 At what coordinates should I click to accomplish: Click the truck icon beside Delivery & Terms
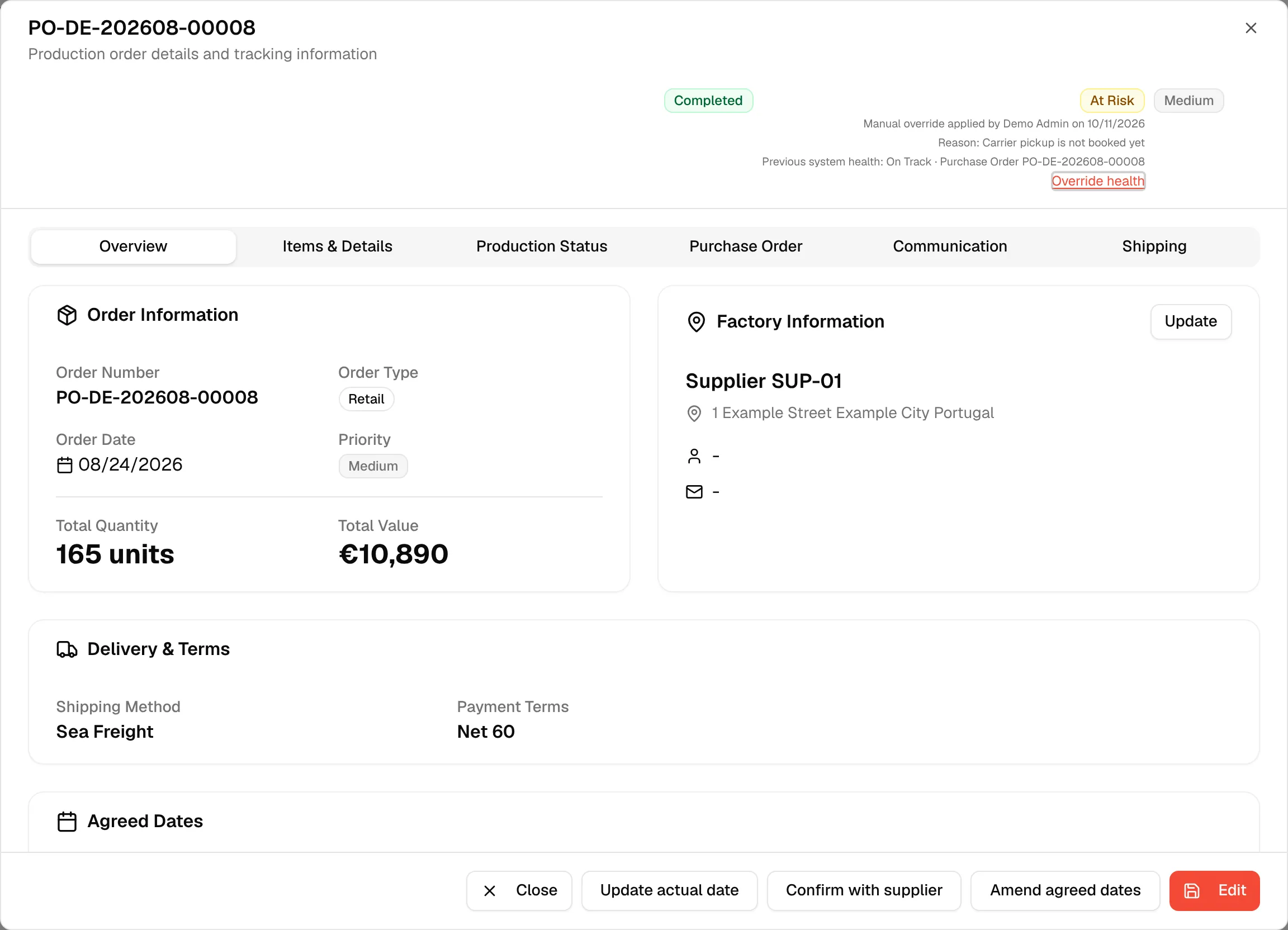[x=67, y=649]
